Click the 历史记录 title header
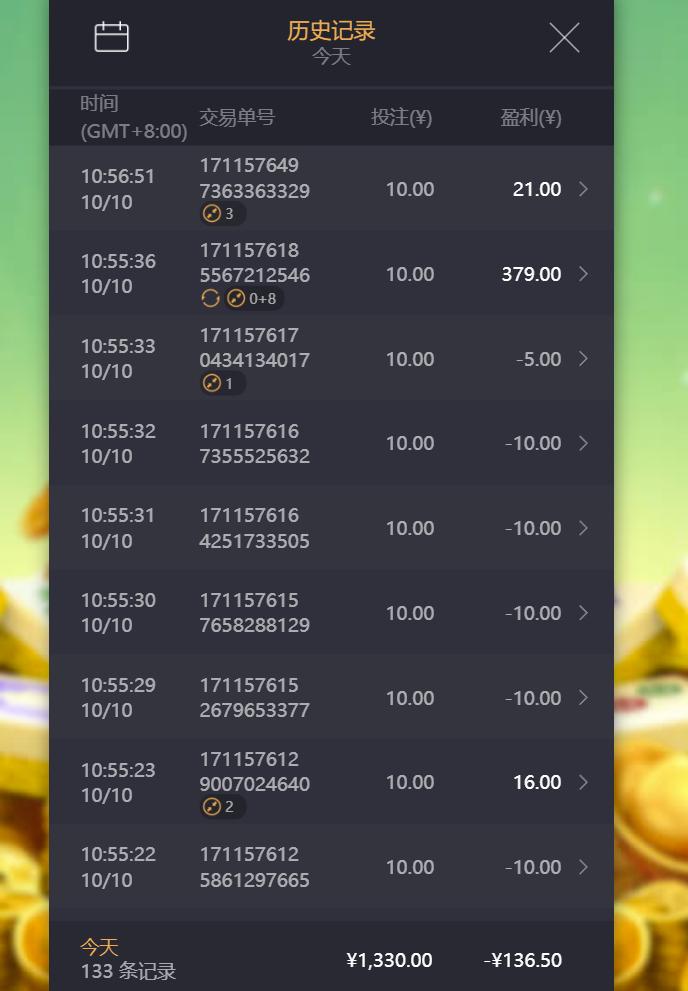Viewport: 688px width, 991px height. [x=331, y=31]
